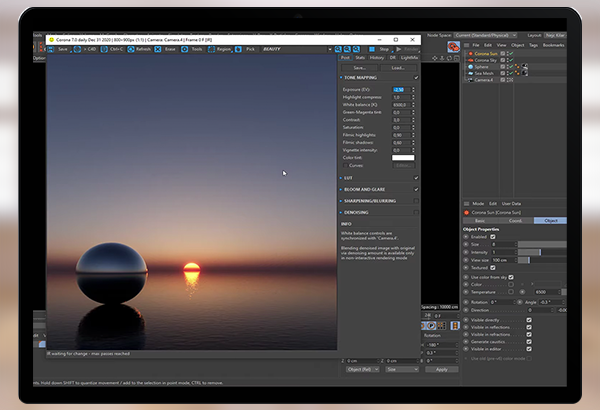This screenshot has height=410, width=600.
Task: Toggle the Bloom and Glare checkbox
Action: click(x=416, y=189)
